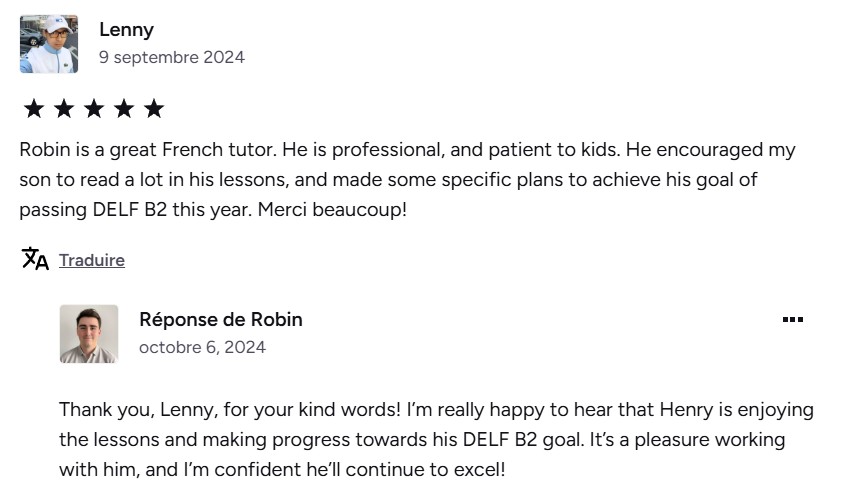Click the date 9 septembre 2024
The height and width of the screenshot is (502, 841).
point(172,57)
